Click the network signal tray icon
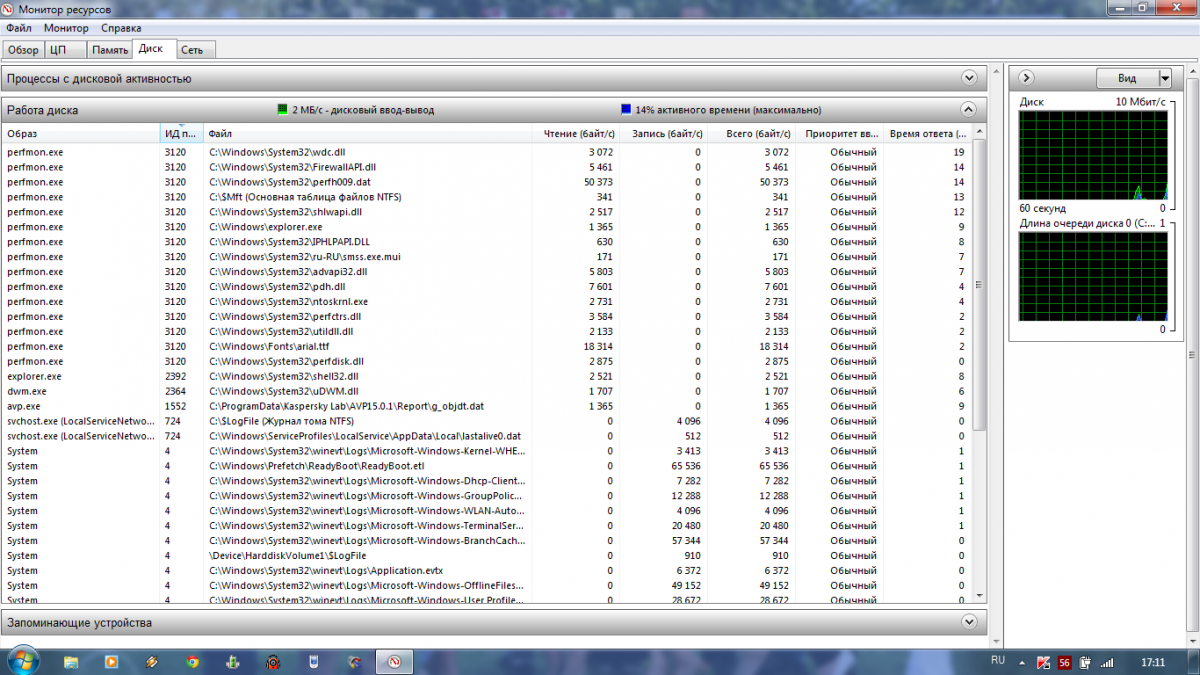Image resolution: width=1200 pixels, height=675 pixels. pyautogui.click(x=1107, y=662)
